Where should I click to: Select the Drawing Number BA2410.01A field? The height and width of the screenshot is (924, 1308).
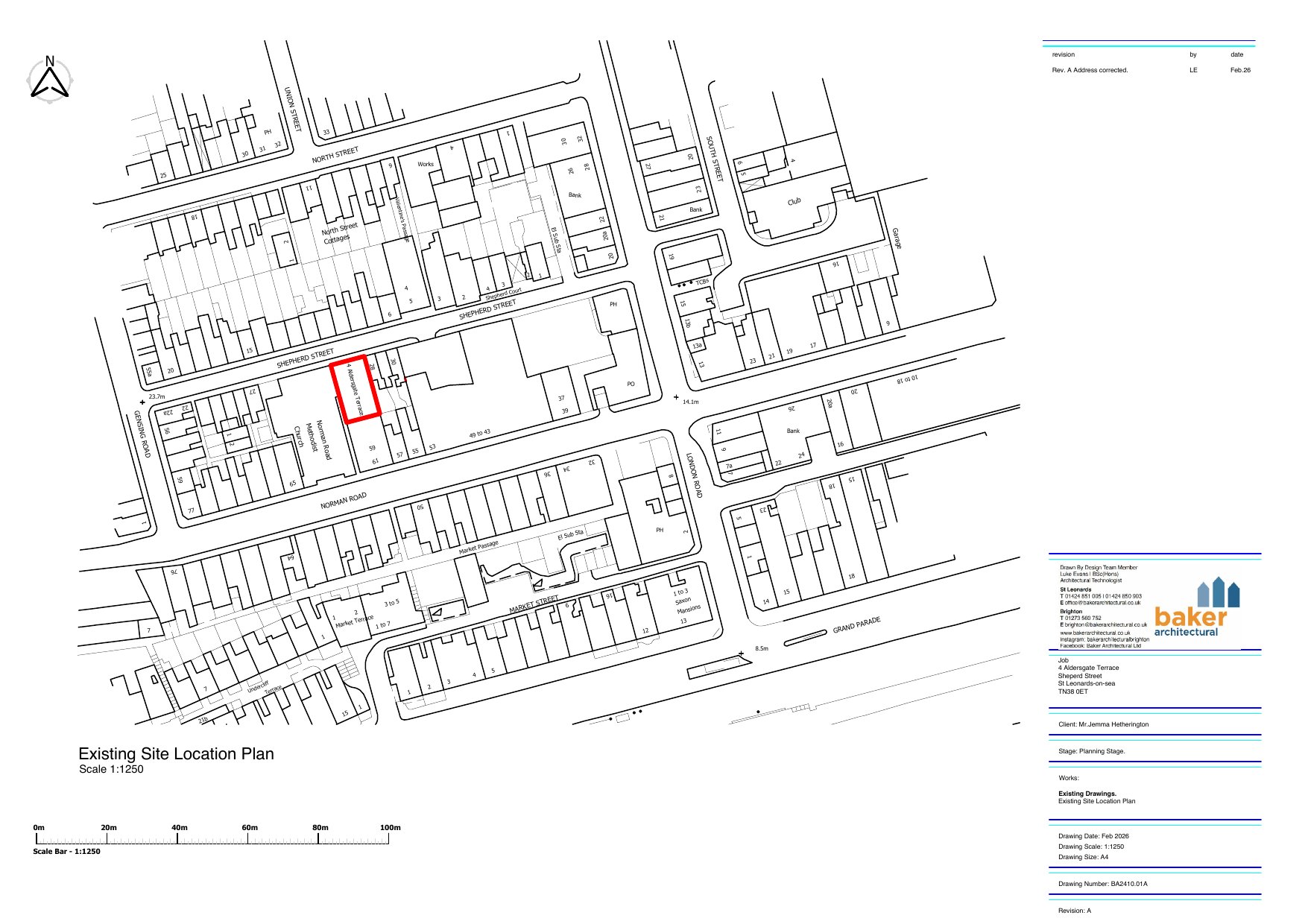coord(1102,884)
